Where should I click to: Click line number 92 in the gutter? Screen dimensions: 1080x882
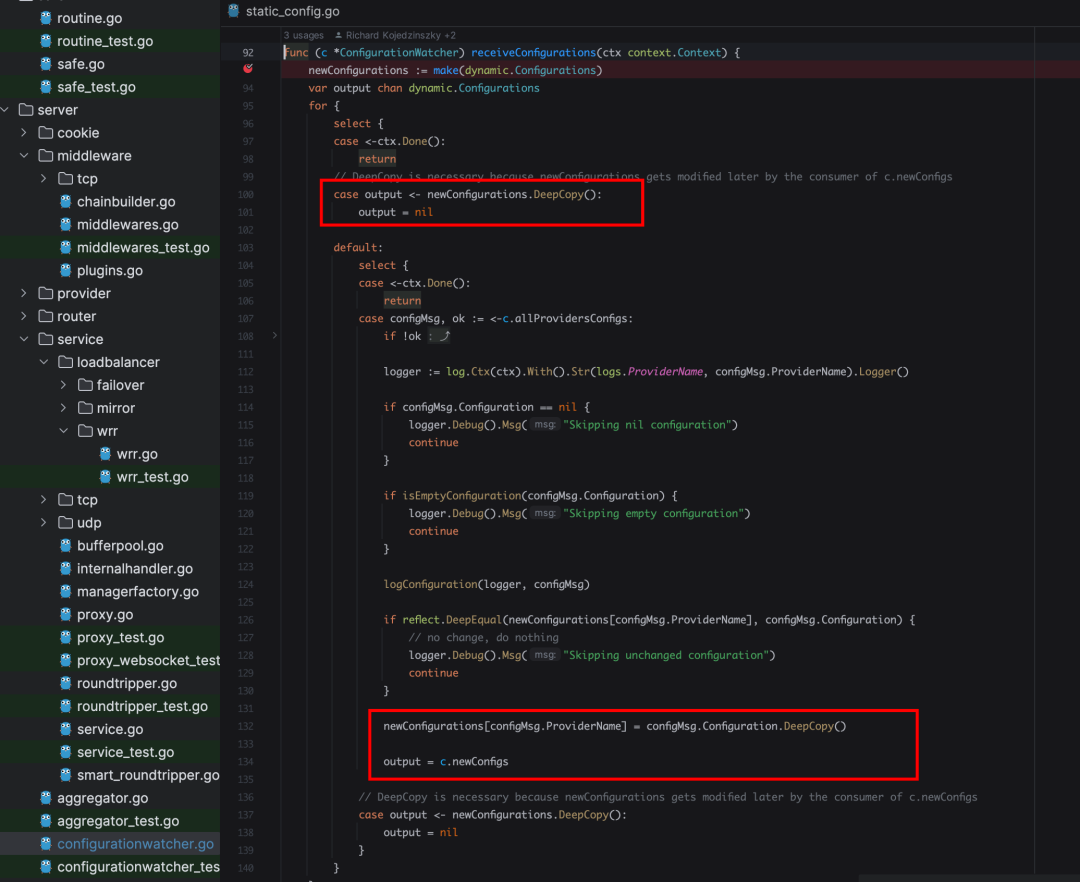pyautogui.click(x=248, y=52)
